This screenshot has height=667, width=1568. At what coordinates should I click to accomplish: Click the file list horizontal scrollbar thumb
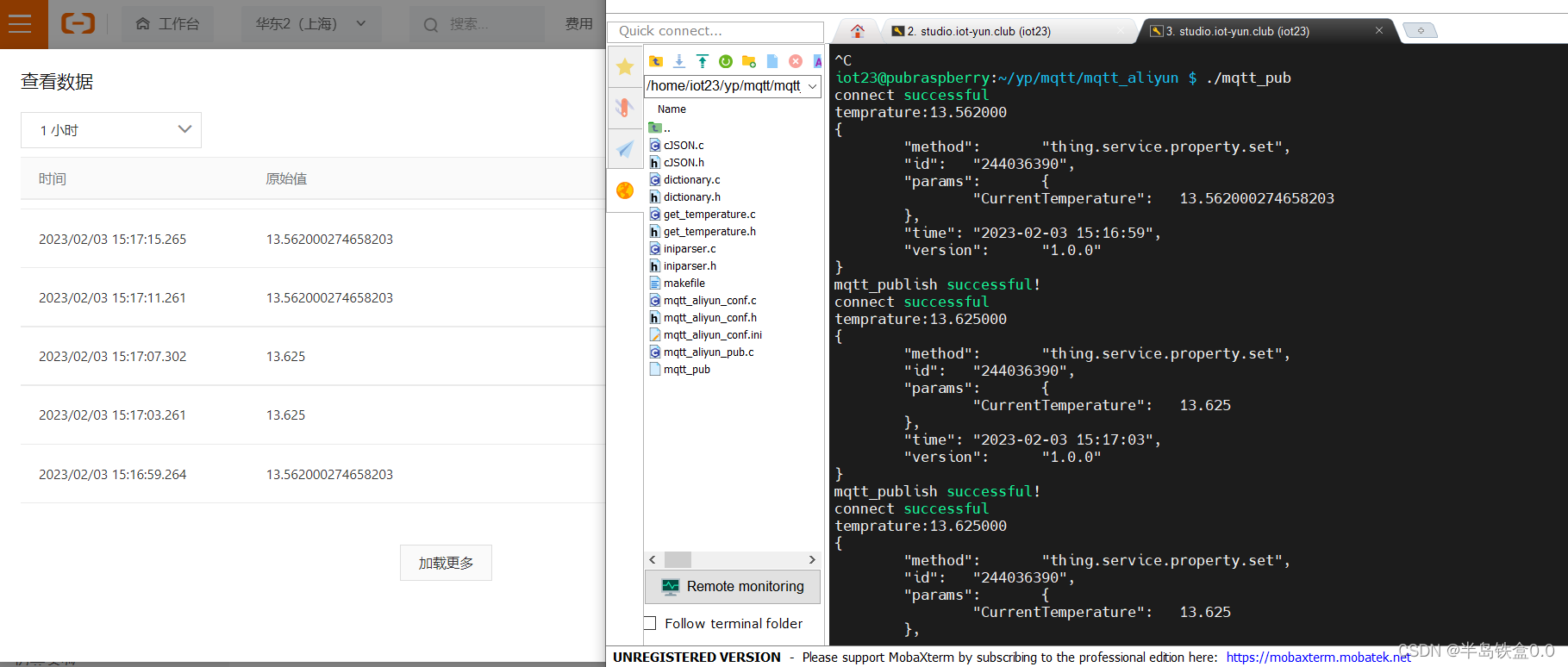coord(678,559)
